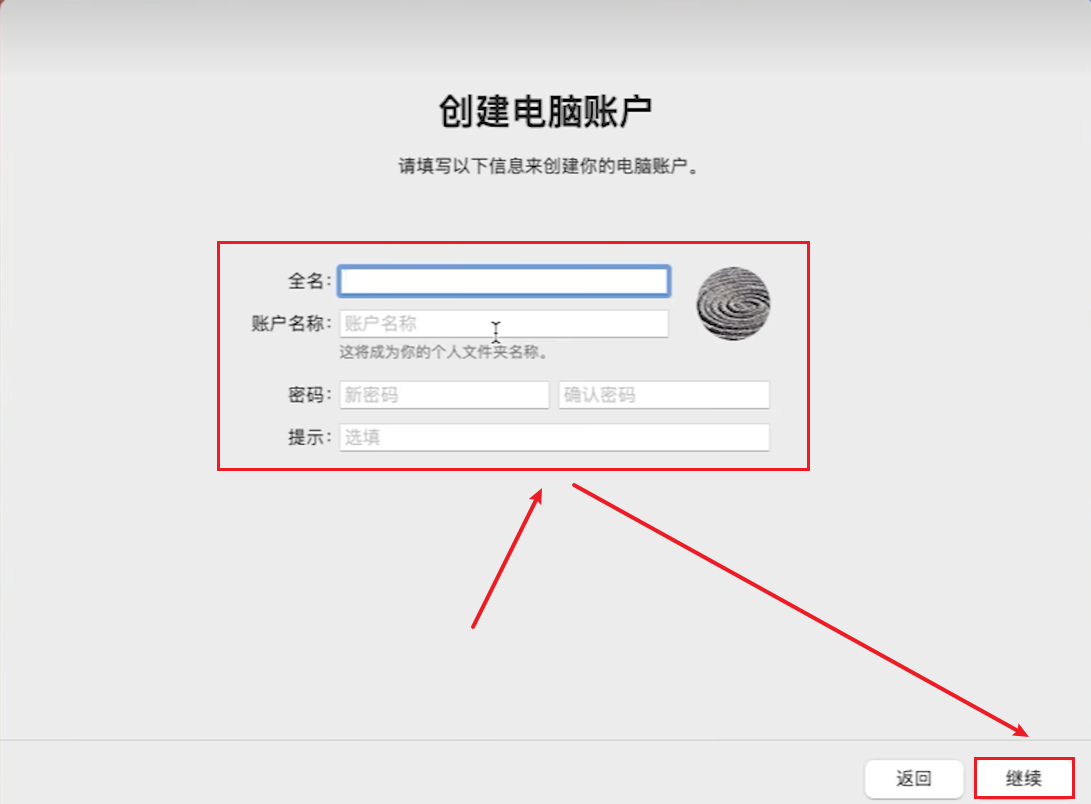Click the 新密码 password field
1091x804 pixels.
pyautogui.click(x=443, y=394)
